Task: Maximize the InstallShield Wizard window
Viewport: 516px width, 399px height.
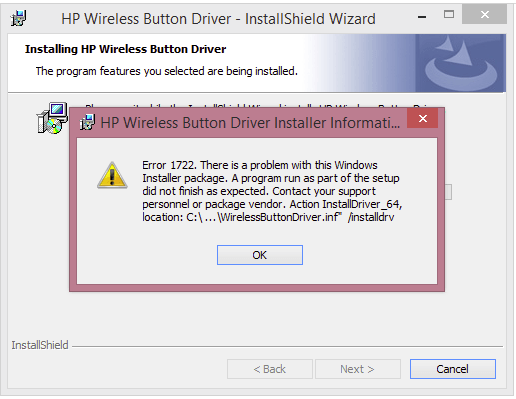Action: (x=449, y=14)
